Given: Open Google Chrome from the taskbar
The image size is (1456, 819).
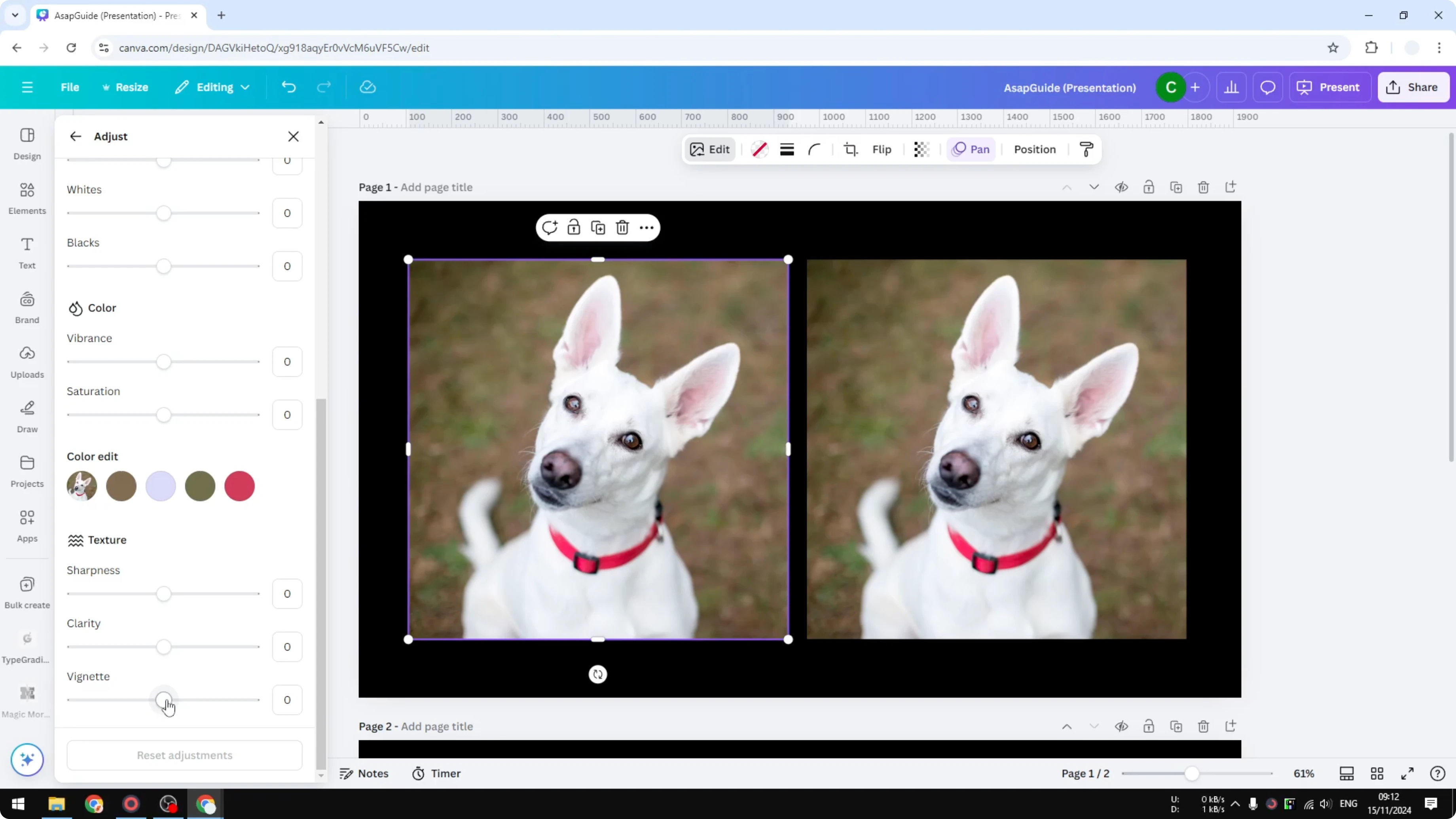Looking at the screenshot, I should [94, 804].
